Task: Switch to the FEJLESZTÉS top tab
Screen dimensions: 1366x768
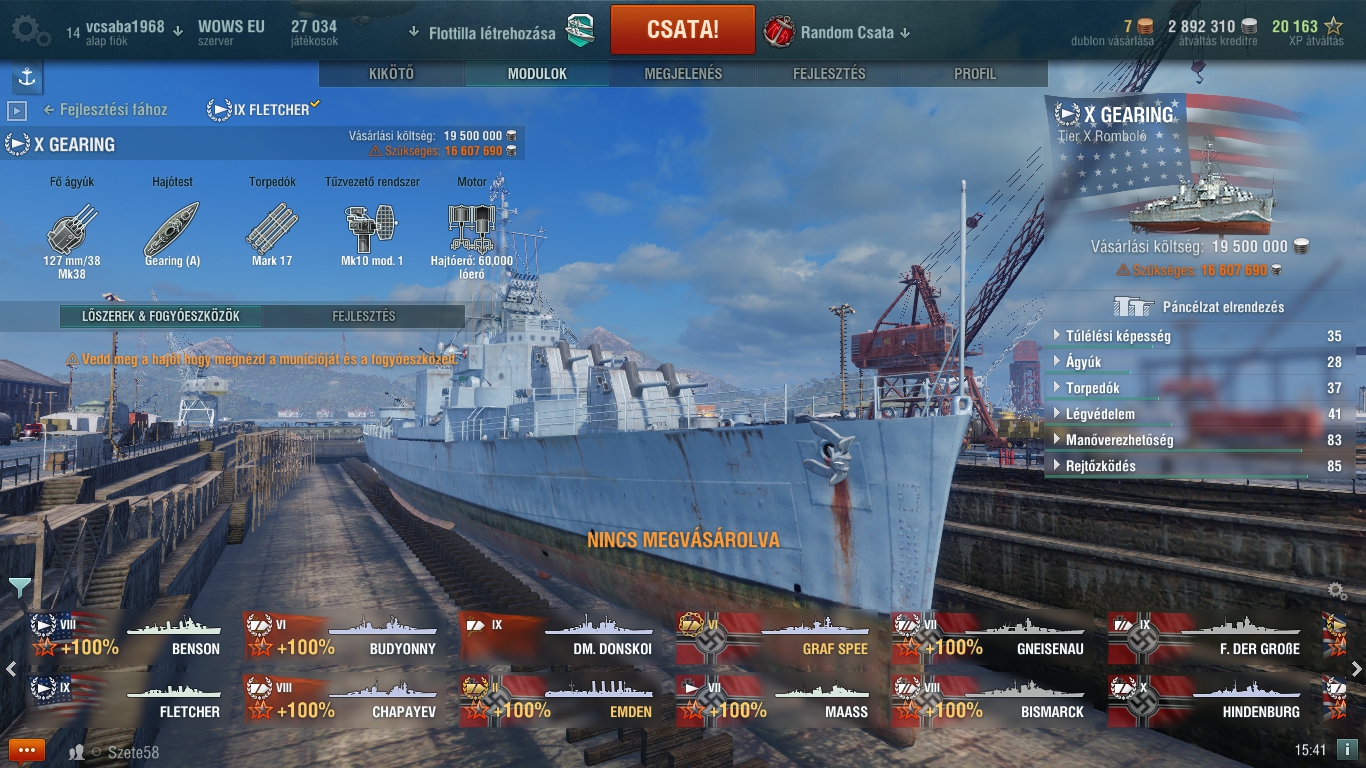Action: tap(829, 74)
